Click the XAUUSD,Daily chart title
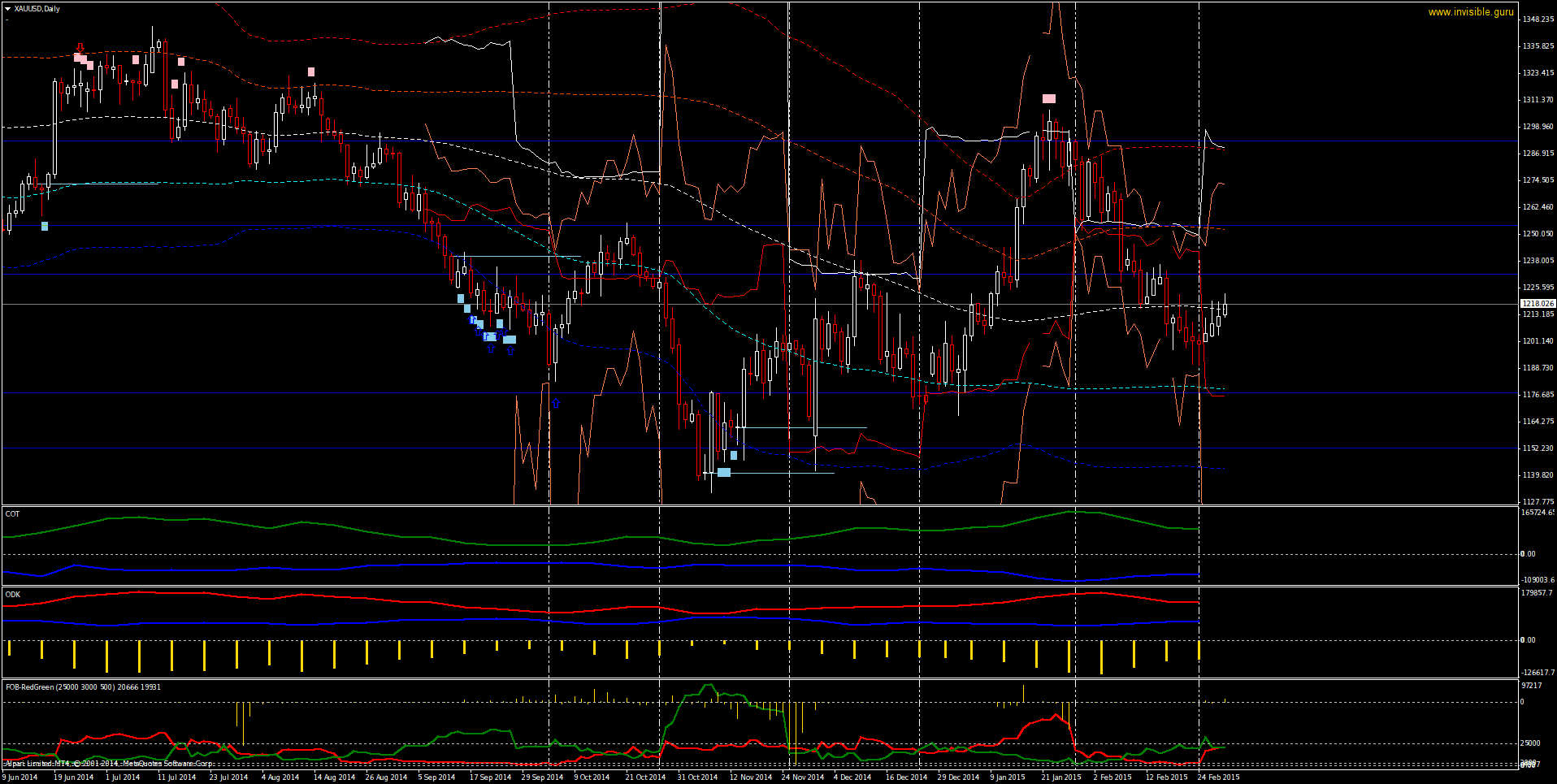 pyautogui.click(x=37, y=9)
